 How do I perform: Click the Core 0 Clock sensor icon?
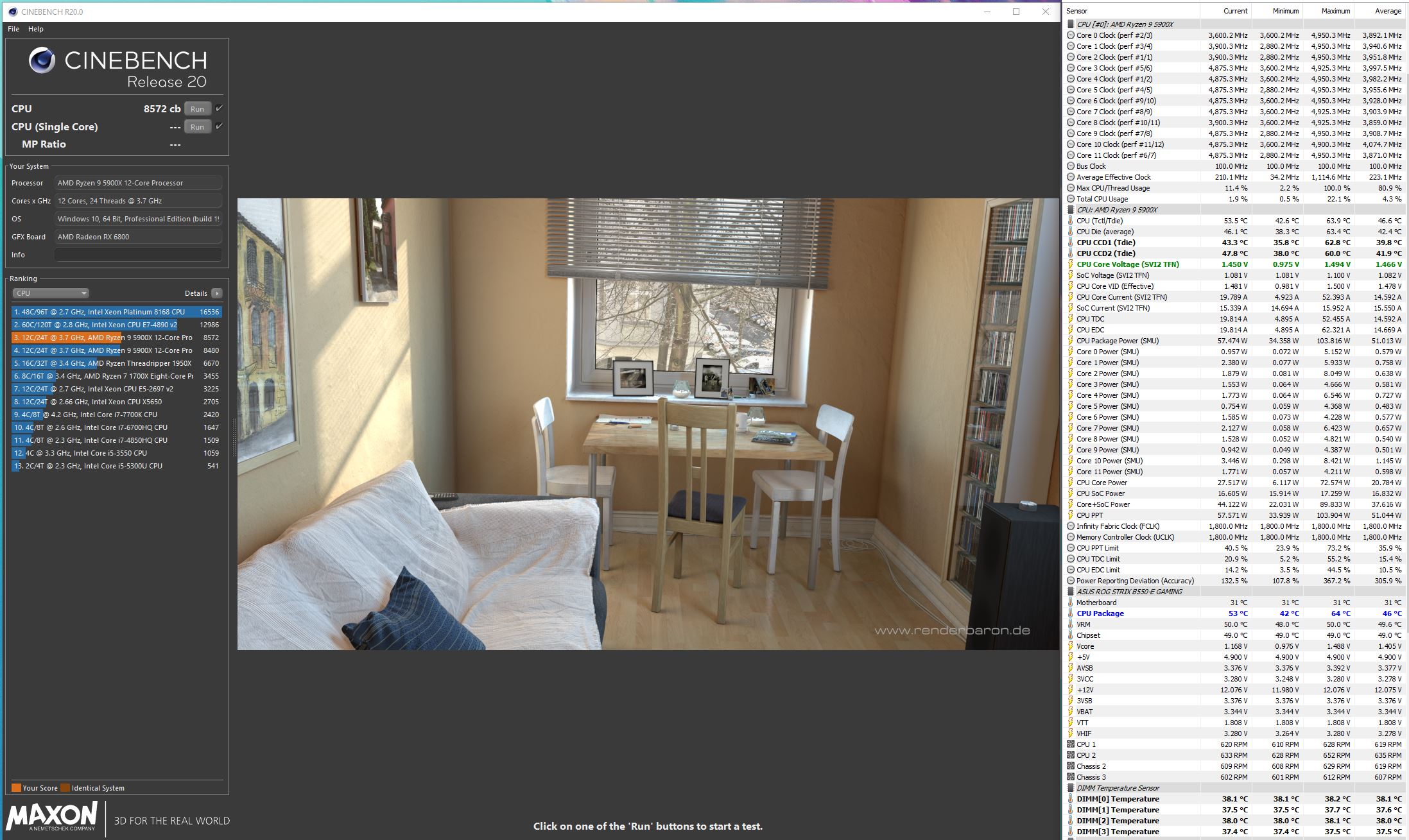point(1070,35)
